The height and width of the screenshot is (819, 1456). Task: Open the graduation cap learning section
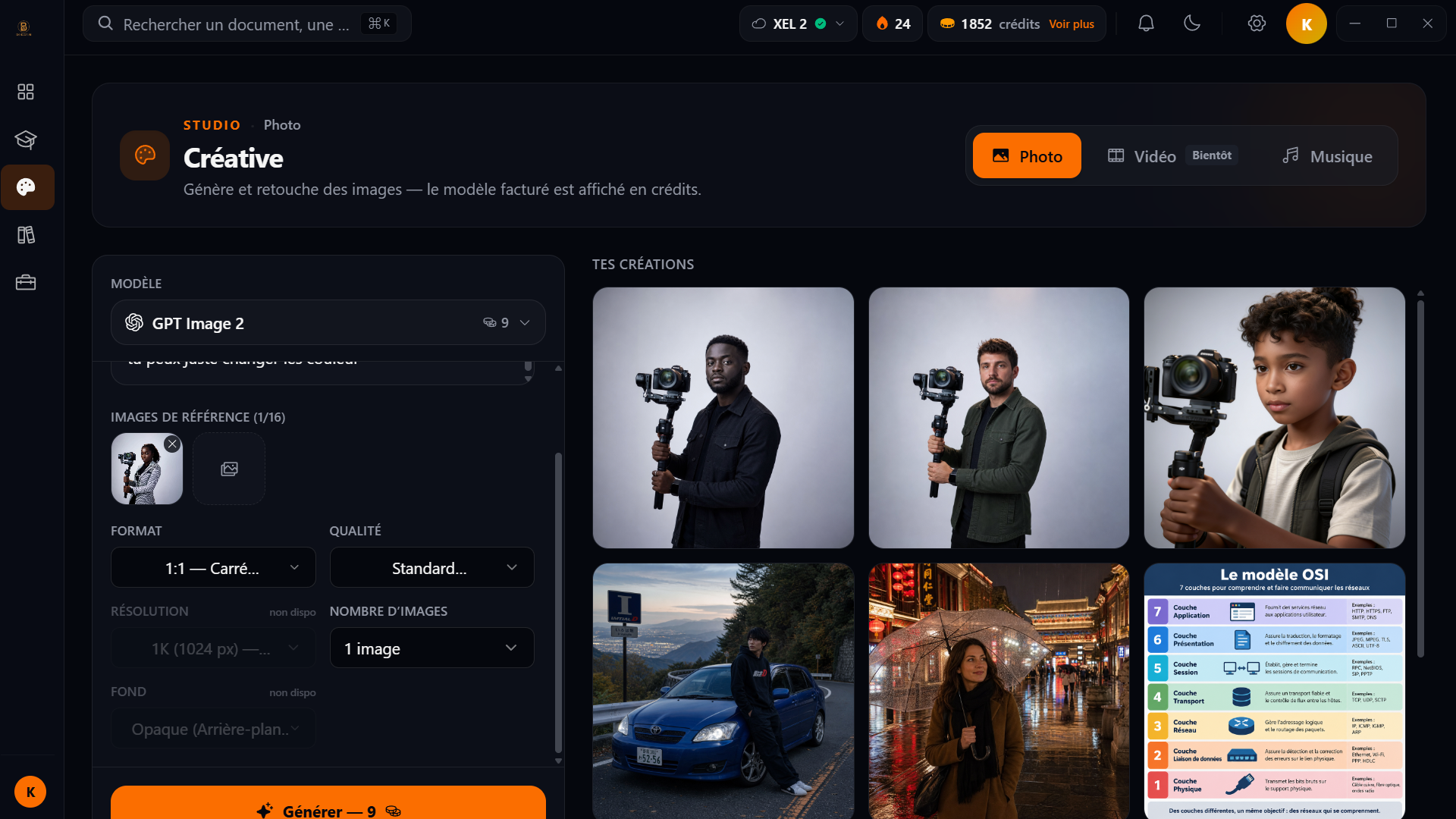point(26,140)
